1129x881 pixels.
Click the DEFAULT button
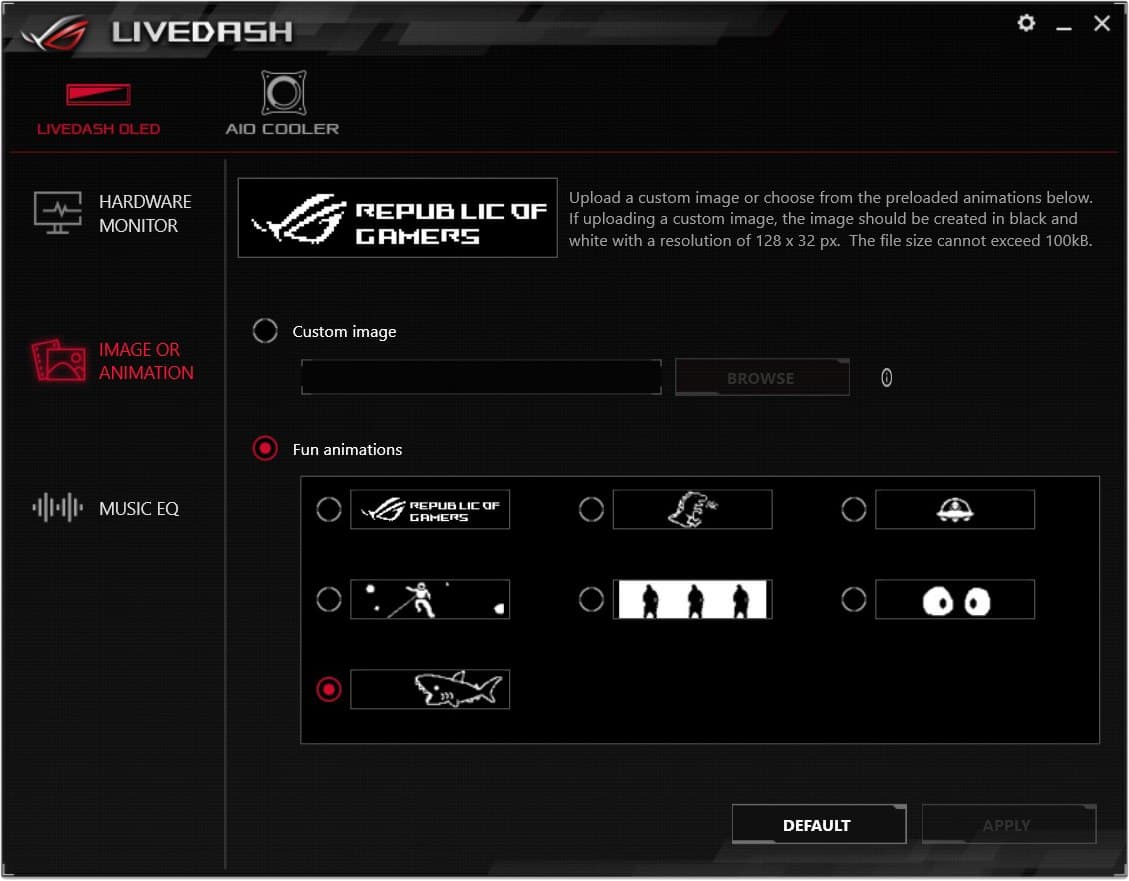coord(819,824)
